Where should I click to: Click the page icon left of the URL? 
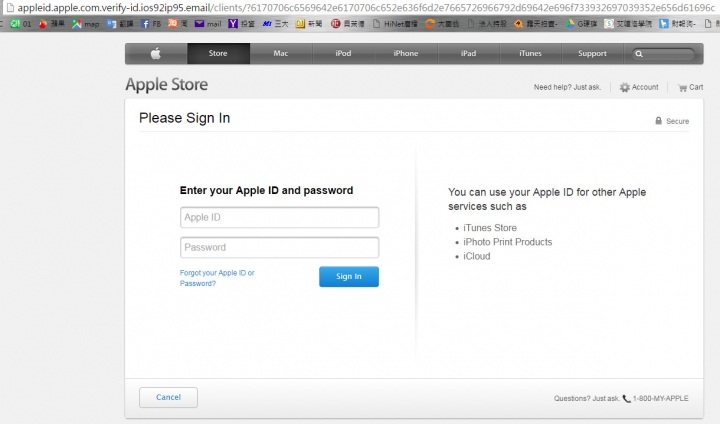coord(9,7)
